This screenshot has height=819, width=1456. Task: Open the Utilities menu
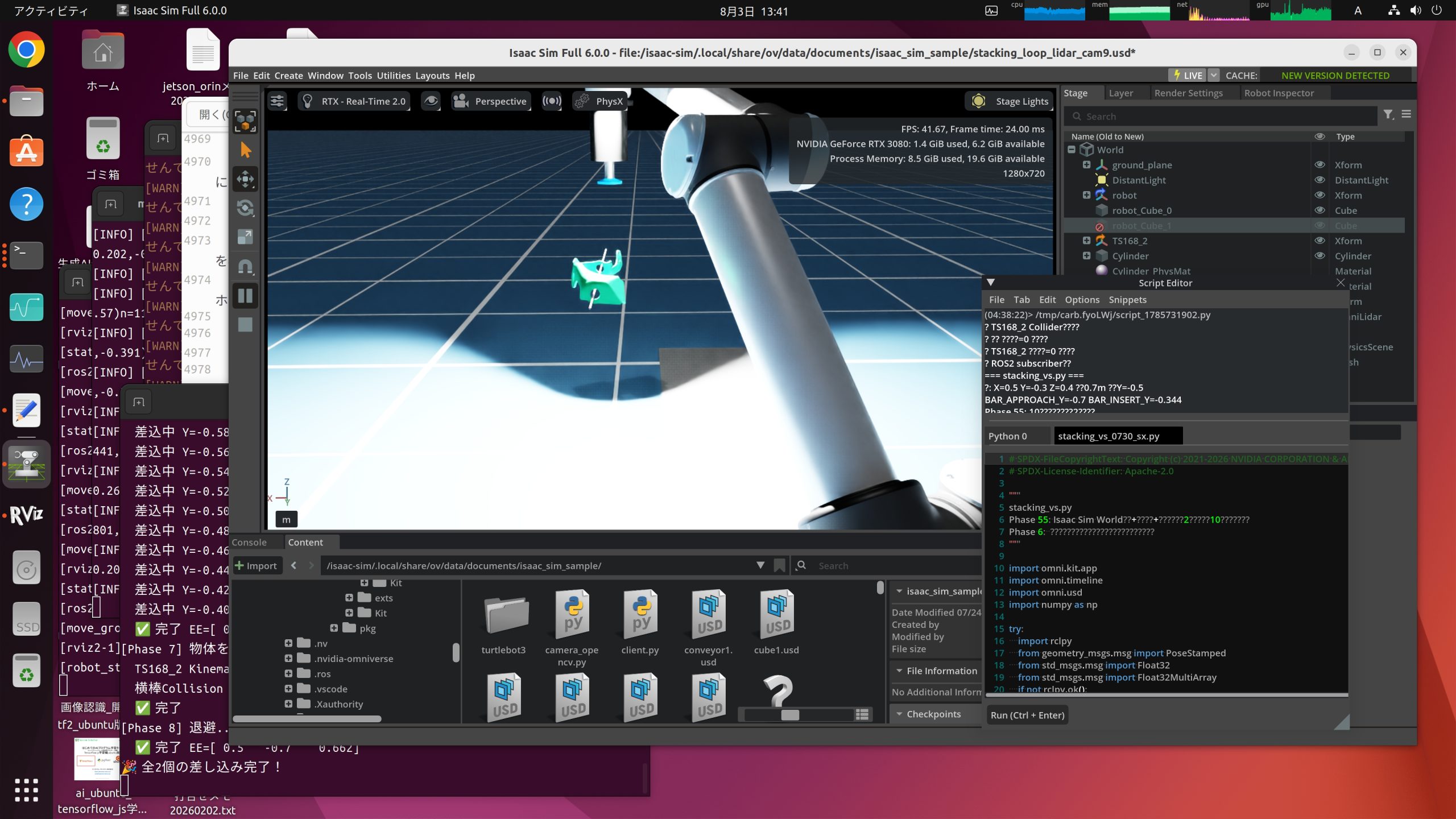394,76
